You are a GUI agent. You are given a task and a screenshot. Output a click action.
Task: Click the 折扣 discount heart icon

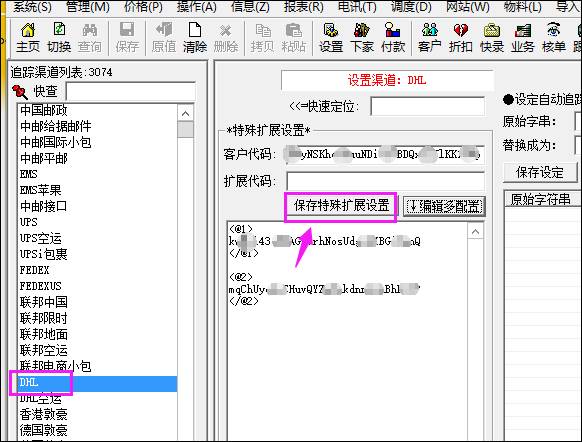461,37
